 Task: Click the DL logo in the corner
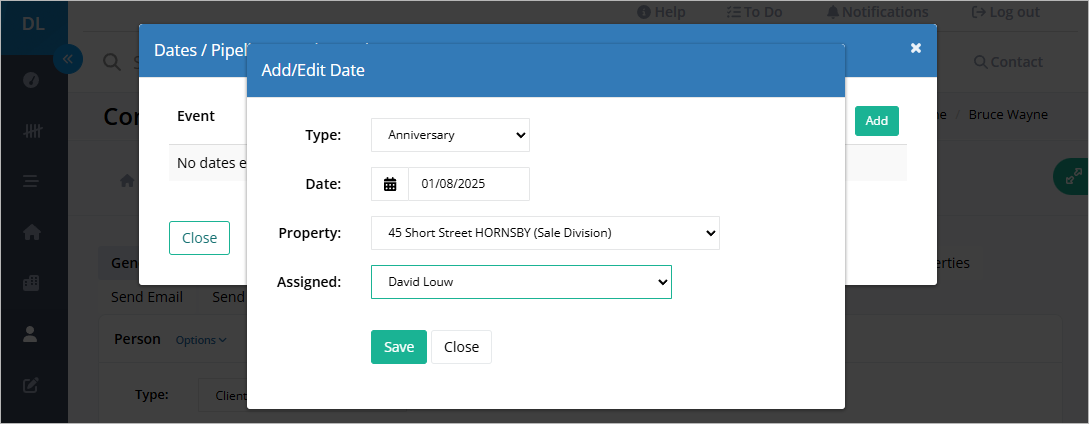pos(33,24)
